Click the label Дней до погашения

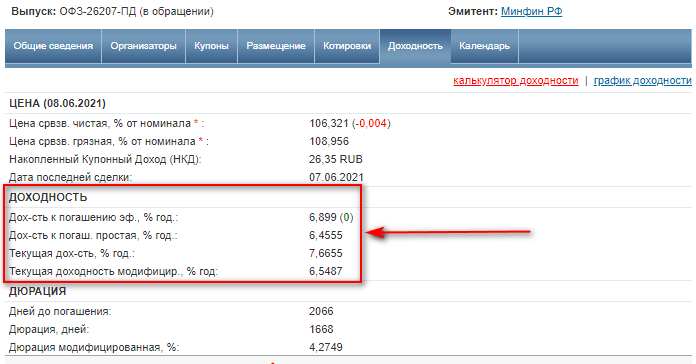[x=60, y=311]
